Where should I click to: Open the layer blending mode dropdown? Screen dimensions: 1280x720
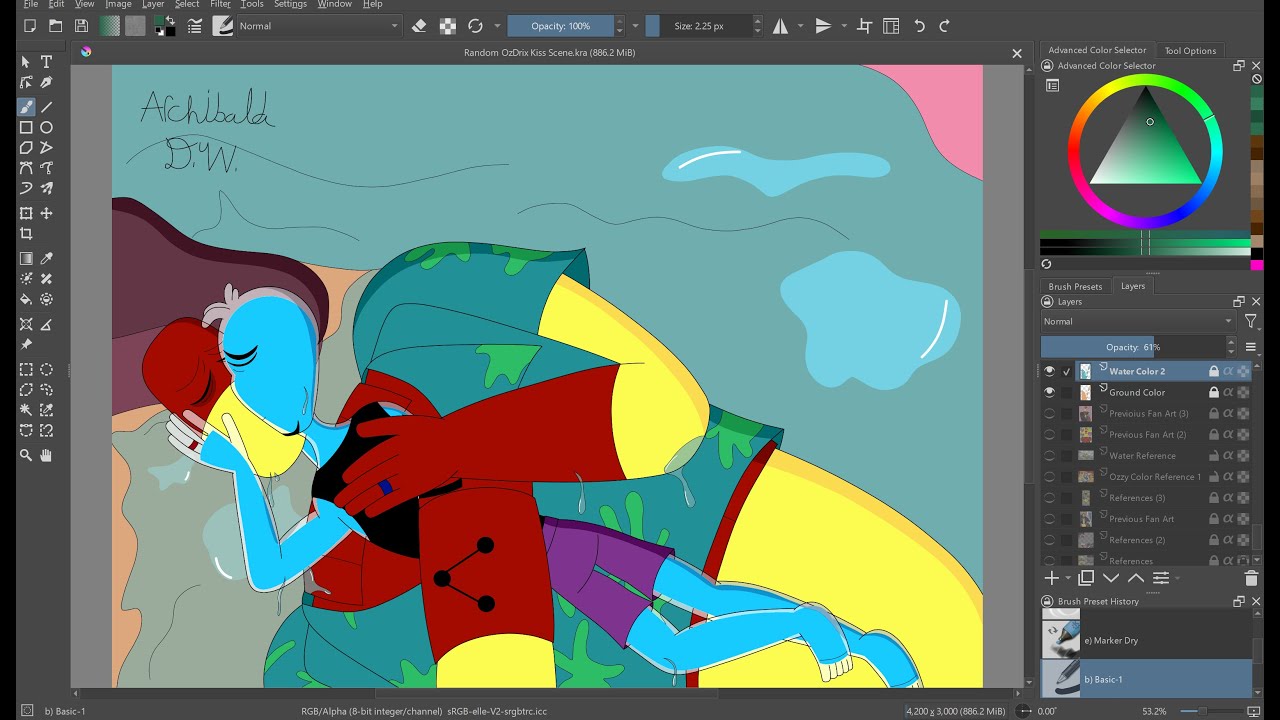1138,321
